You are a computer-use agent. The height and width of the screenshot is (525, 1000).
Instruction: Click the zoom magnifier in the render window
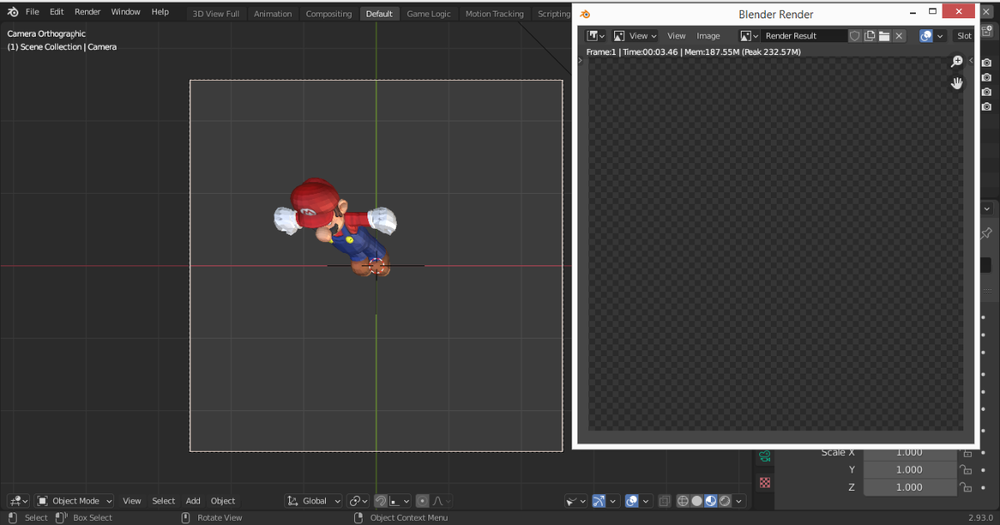coord(956,62)
